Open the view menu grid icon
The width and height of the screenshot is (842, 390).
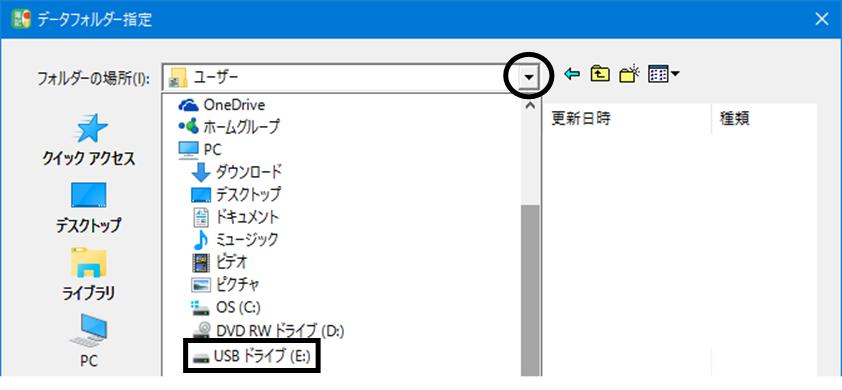(664, 74)
